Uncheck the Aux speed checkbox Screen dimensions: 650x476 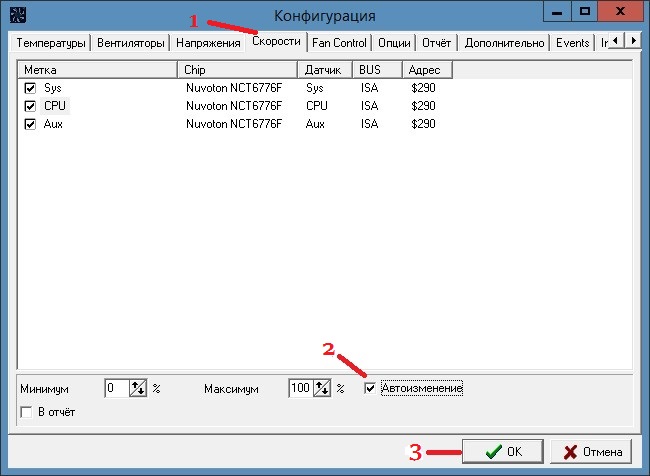(30, 124)
